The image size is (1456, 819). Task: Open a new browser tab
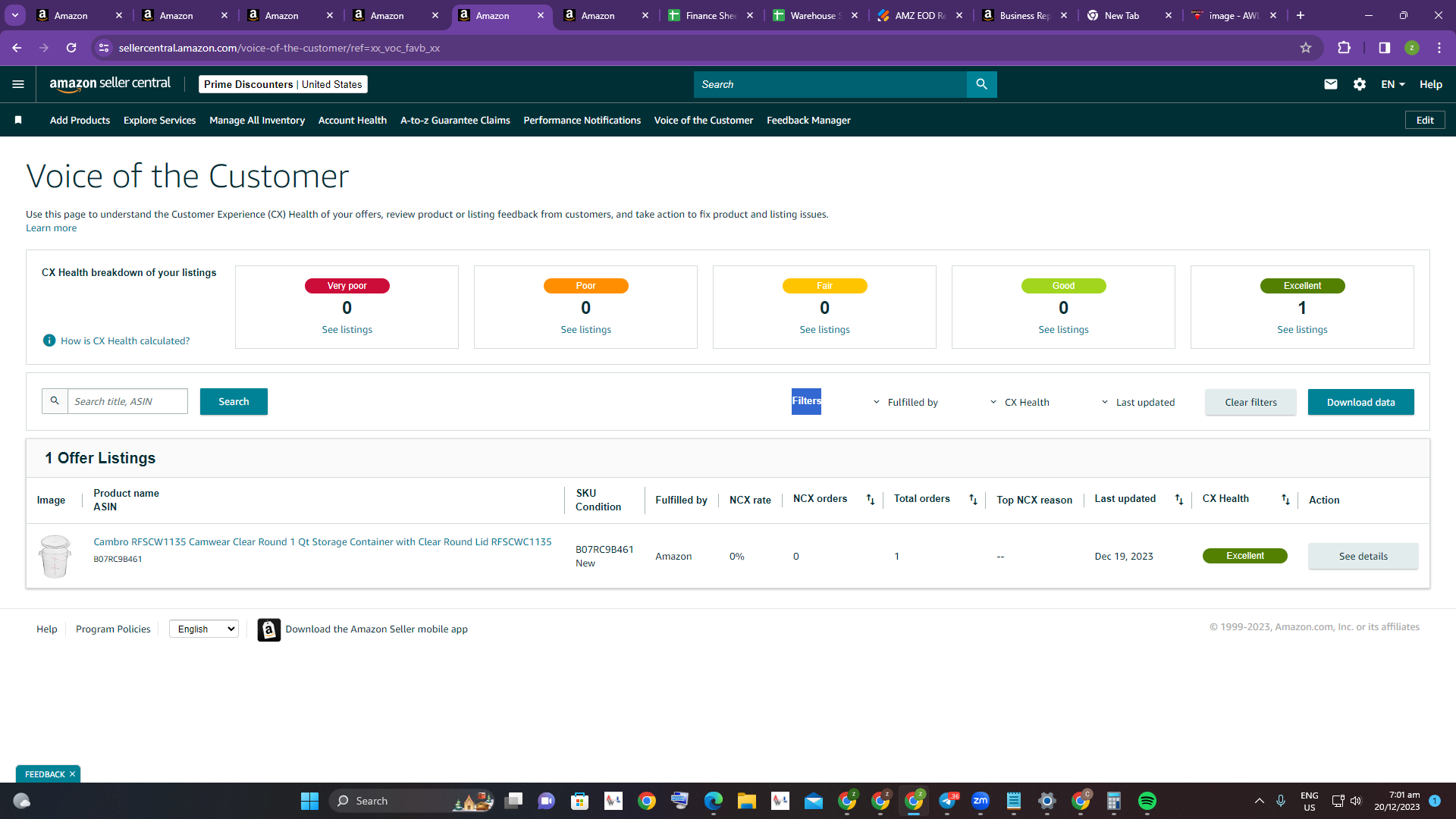[1301, 15]
